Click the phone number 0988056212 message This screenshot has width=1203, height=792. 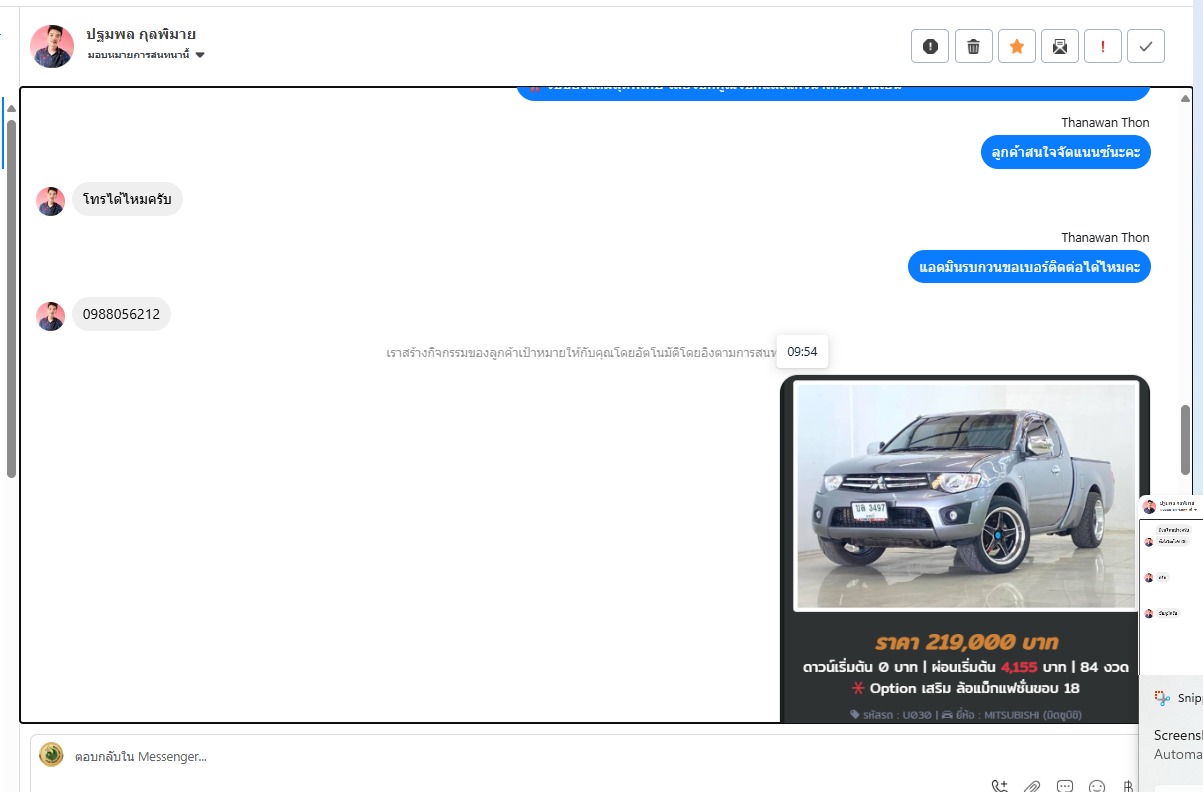121,314
